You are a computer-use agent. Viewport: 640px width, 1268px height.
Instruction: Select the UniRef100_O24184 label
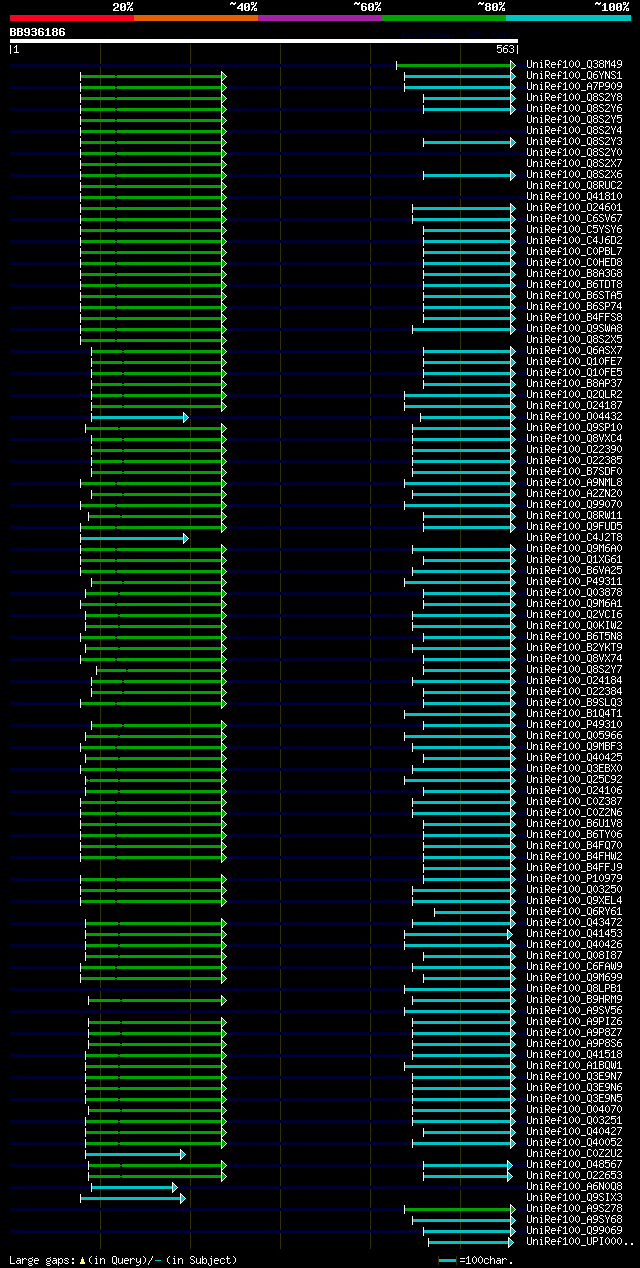pos(576,681)
